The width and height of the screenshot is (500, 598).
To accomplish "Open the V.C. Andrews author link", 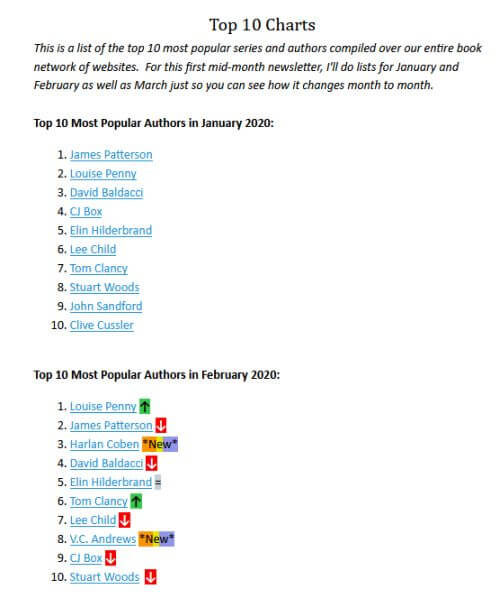I will click(x=103, y=539).
